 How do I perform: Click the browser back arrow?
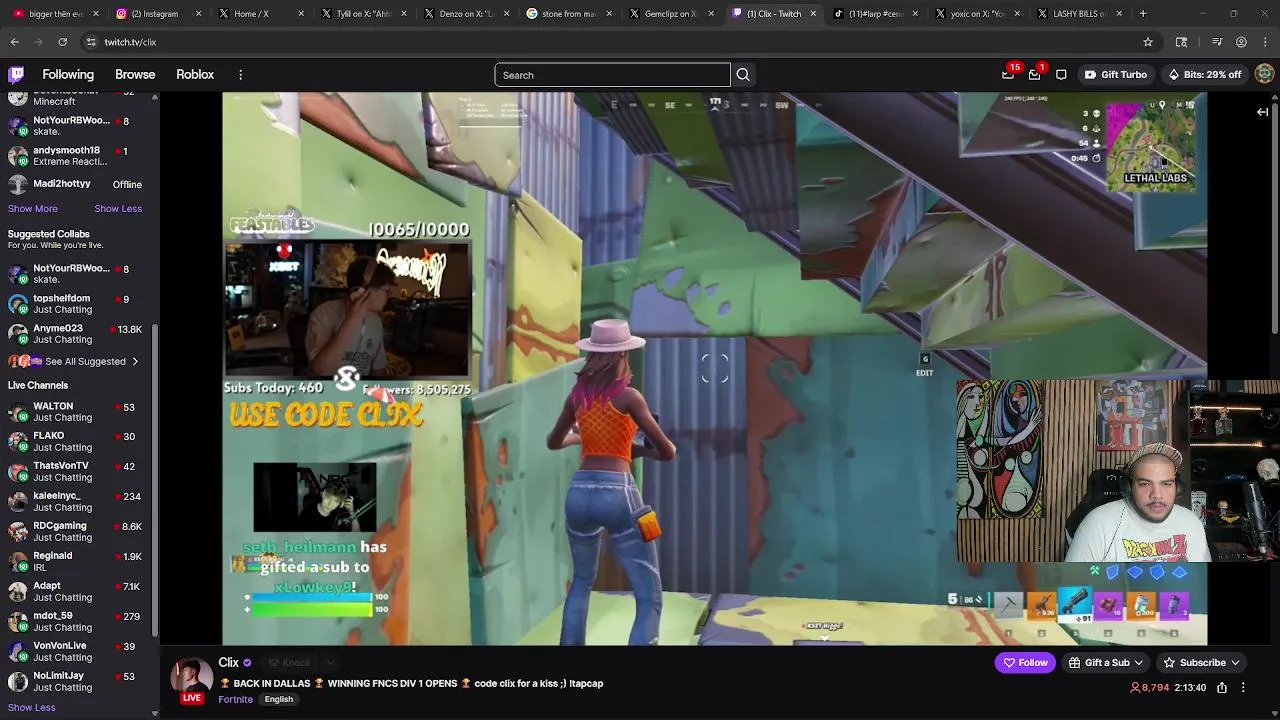click(x=14, y=42)
